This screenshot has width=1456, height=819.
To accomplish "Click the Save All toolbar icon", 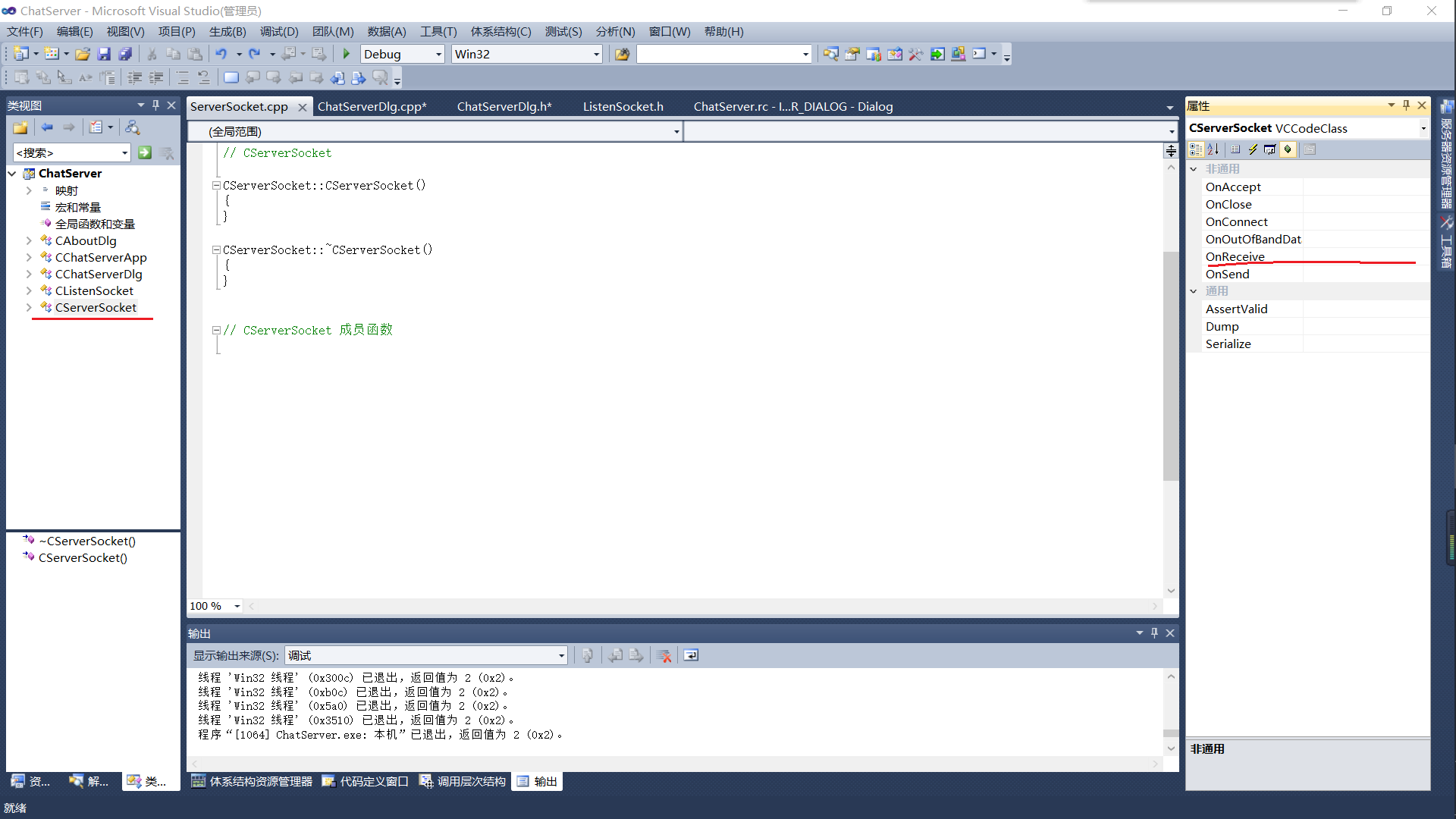I will [x=125, y=54].
